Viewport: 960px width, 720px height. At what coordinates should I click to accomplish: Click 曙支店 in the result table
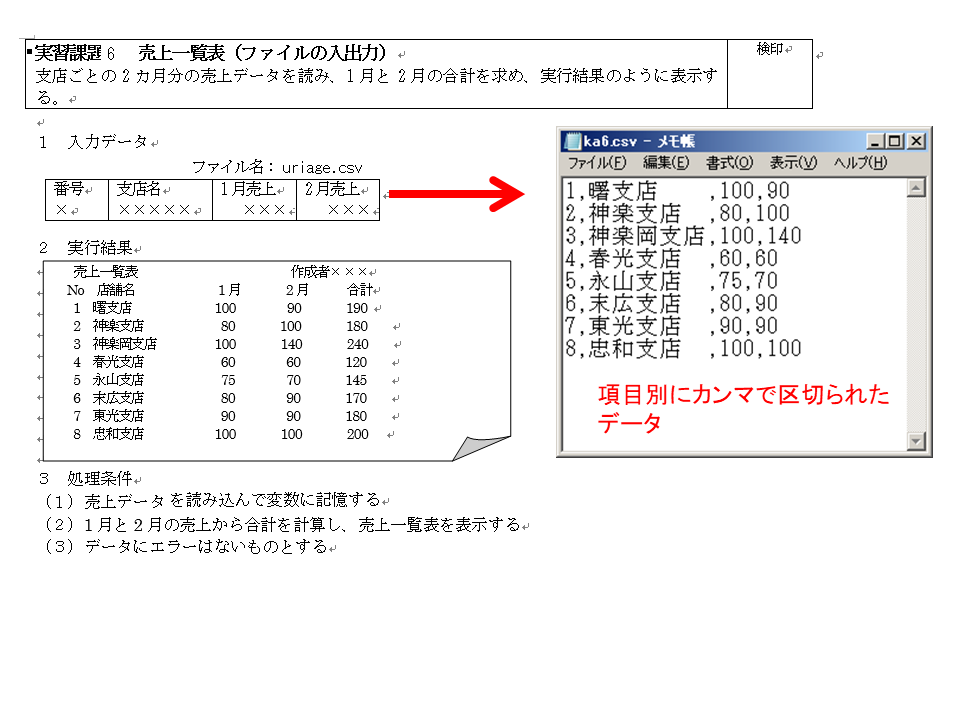pyautogui.click(x=111, y=308)
